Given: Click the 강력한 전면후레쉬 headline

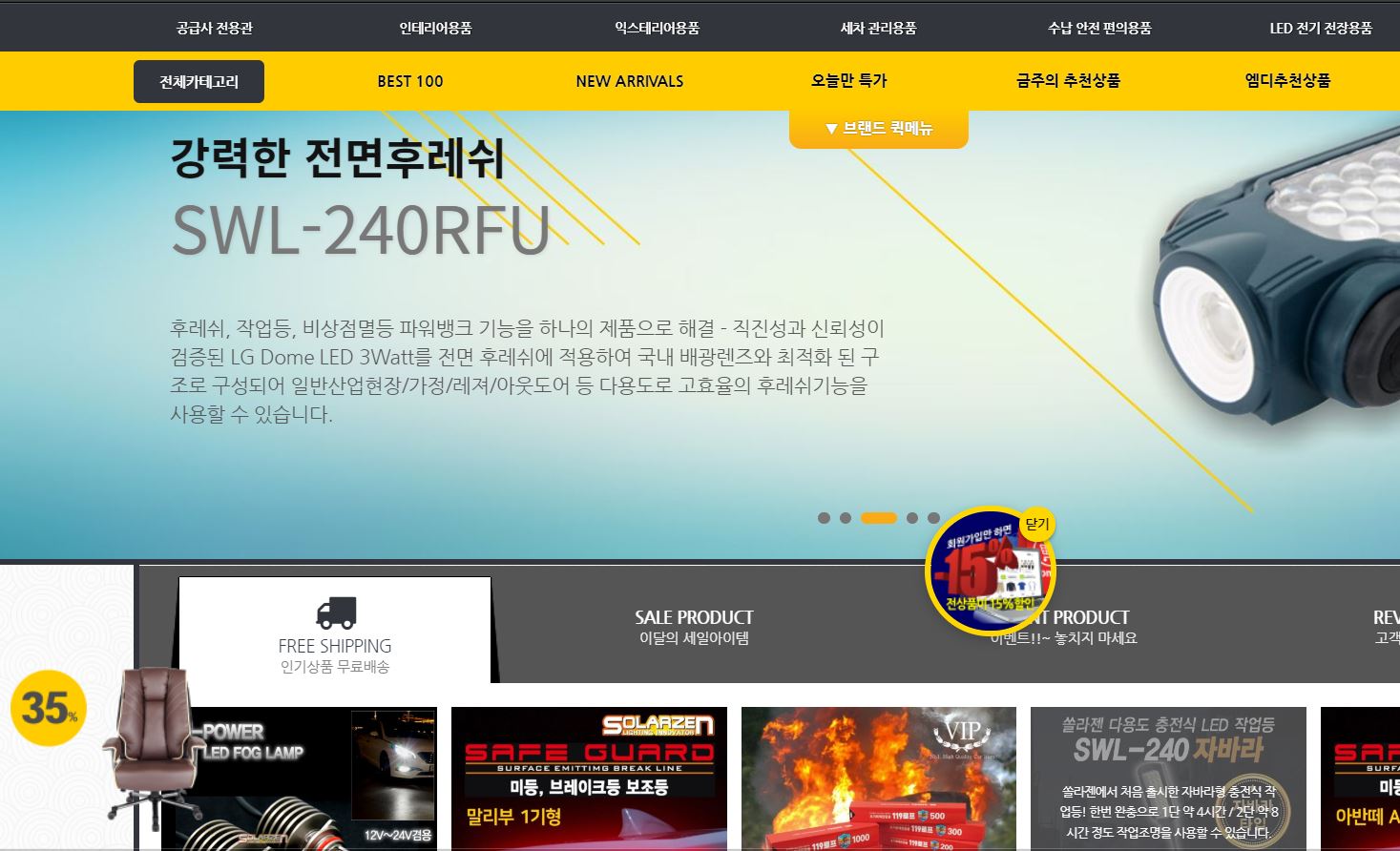Looking at the screenshot, I should pyautogui.click(x=338, y=157).
